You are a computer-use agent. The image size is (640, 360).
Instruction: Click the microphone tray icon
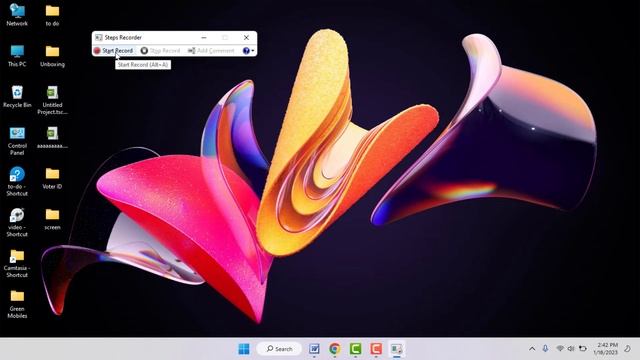tap(545, 349)
